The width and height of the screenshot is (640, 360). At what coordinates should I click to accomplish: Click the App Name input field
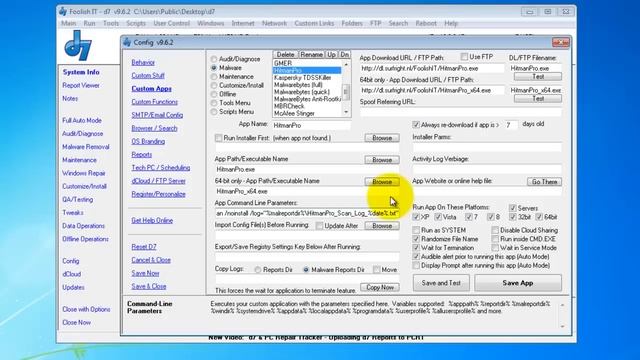tap(311, 125)
